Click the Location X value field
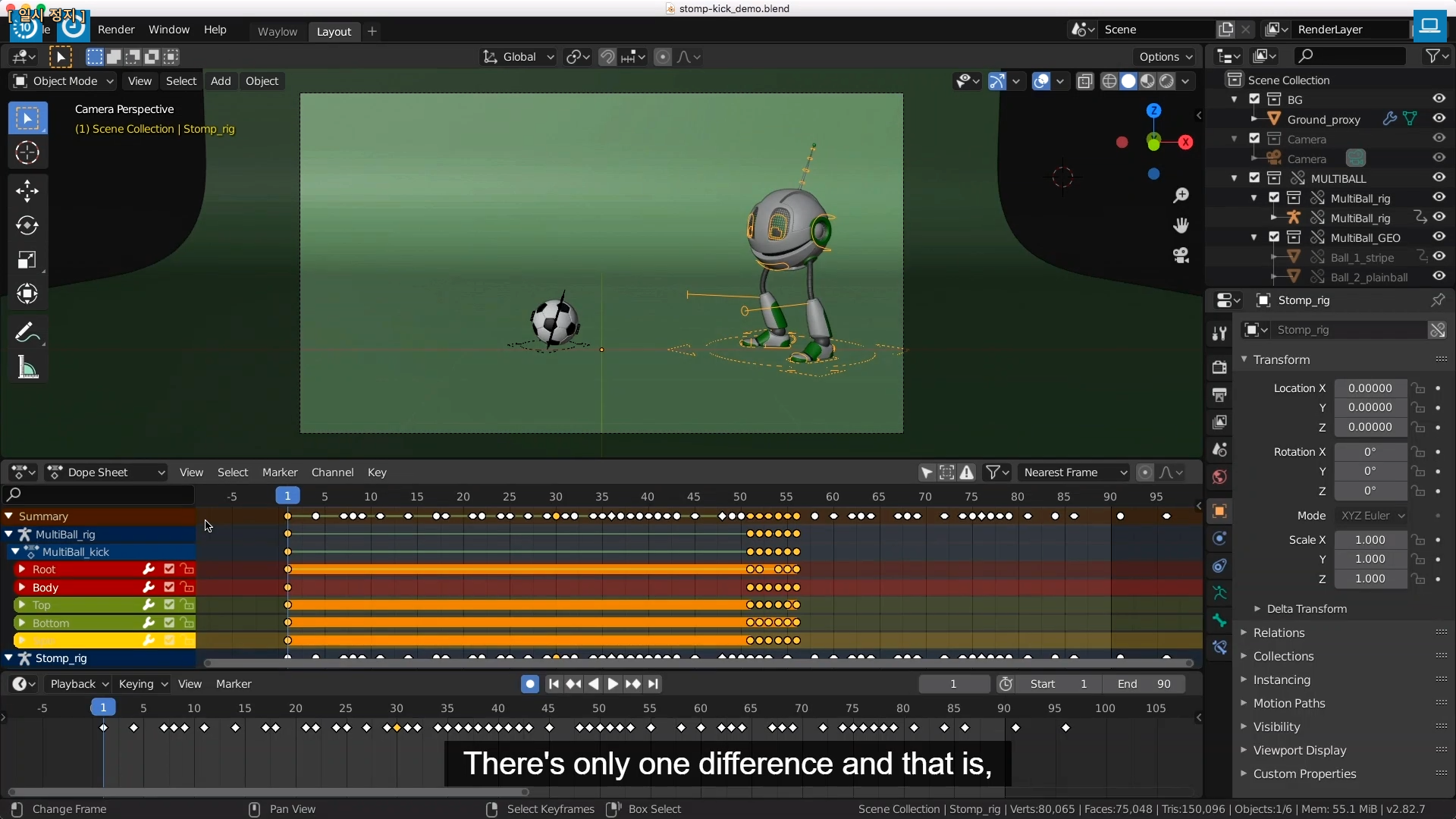 click(x=1370, y=388)
